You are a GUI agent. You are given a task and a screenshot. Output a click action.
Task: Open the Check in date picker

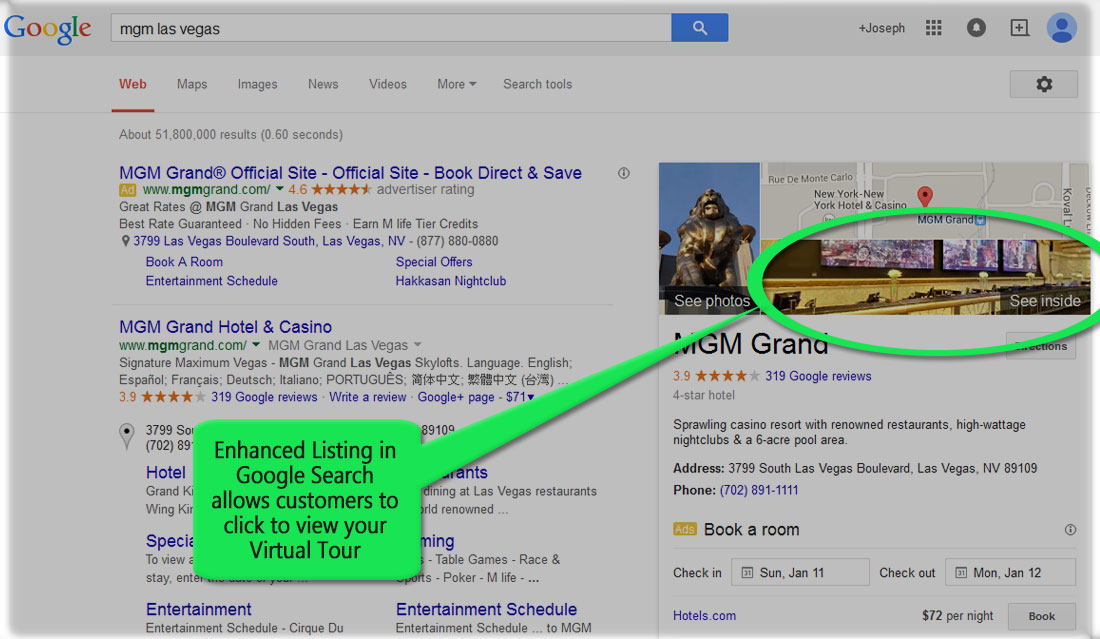pos(799,573)
